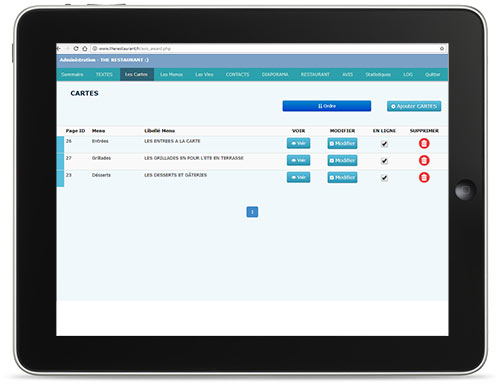Delete the Grillades card with trash icon
The height and width of the screenshot is (383, 500).
point(424,160)
